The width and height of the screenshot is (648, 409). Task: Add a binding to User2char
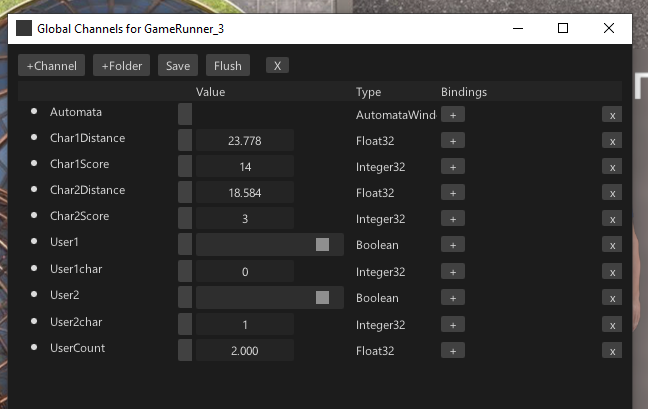click(x=453, y=325)
